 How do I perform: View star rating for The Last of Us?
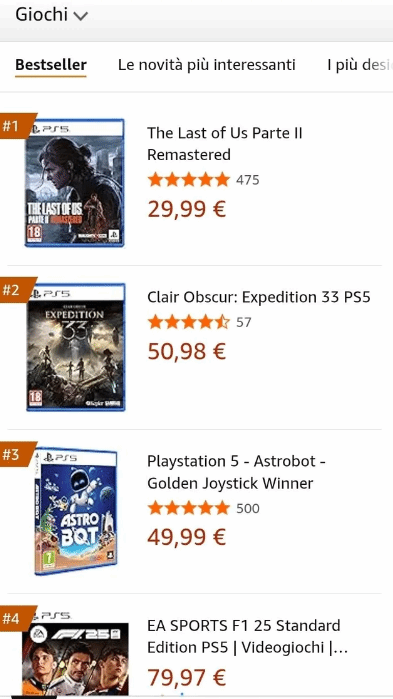[x=188, y=180]
